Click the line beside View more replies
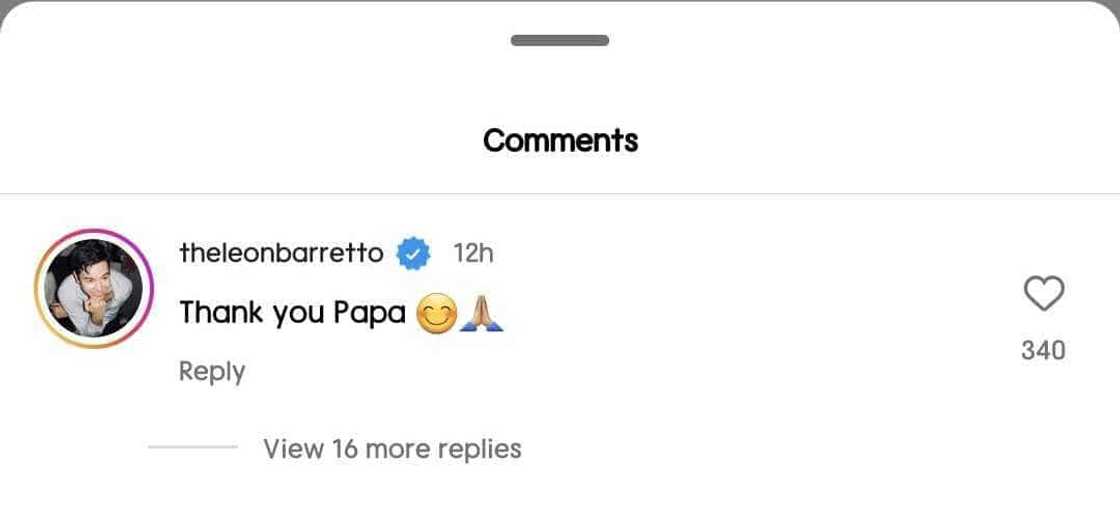Screen dimensions: 1120x509 (192, 448)
